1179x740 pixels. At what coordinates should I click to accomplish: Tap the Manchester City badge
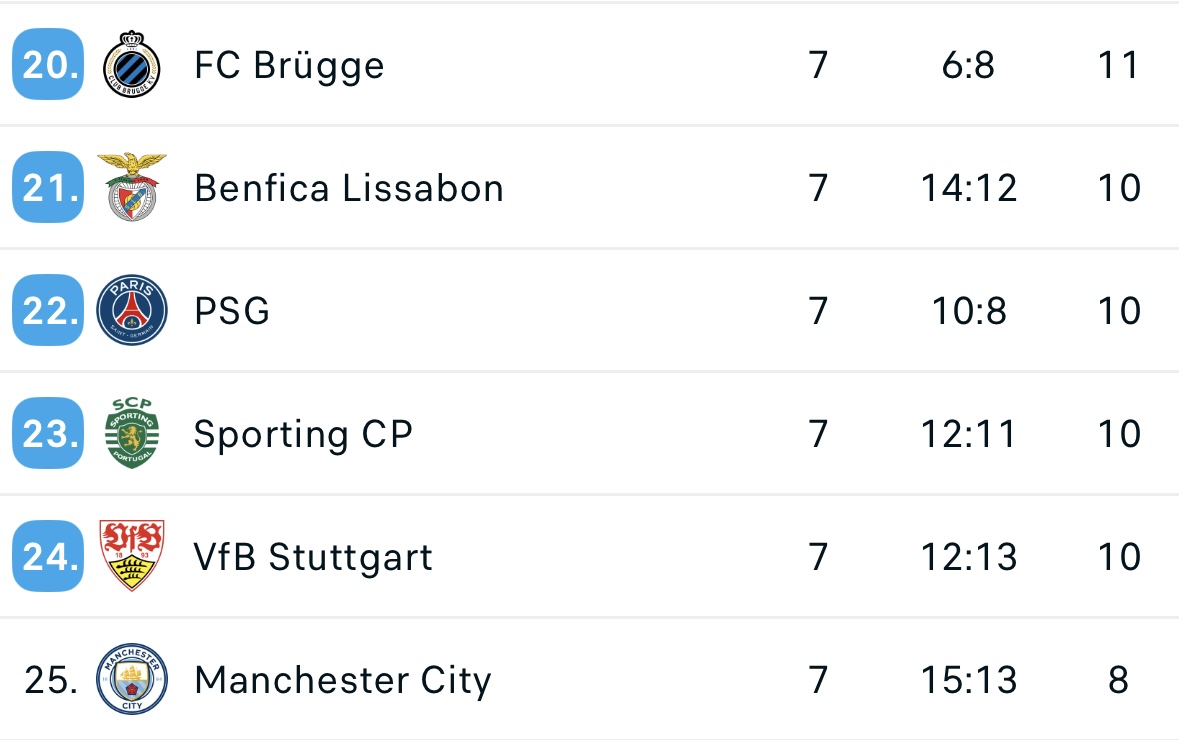(132, 678)
